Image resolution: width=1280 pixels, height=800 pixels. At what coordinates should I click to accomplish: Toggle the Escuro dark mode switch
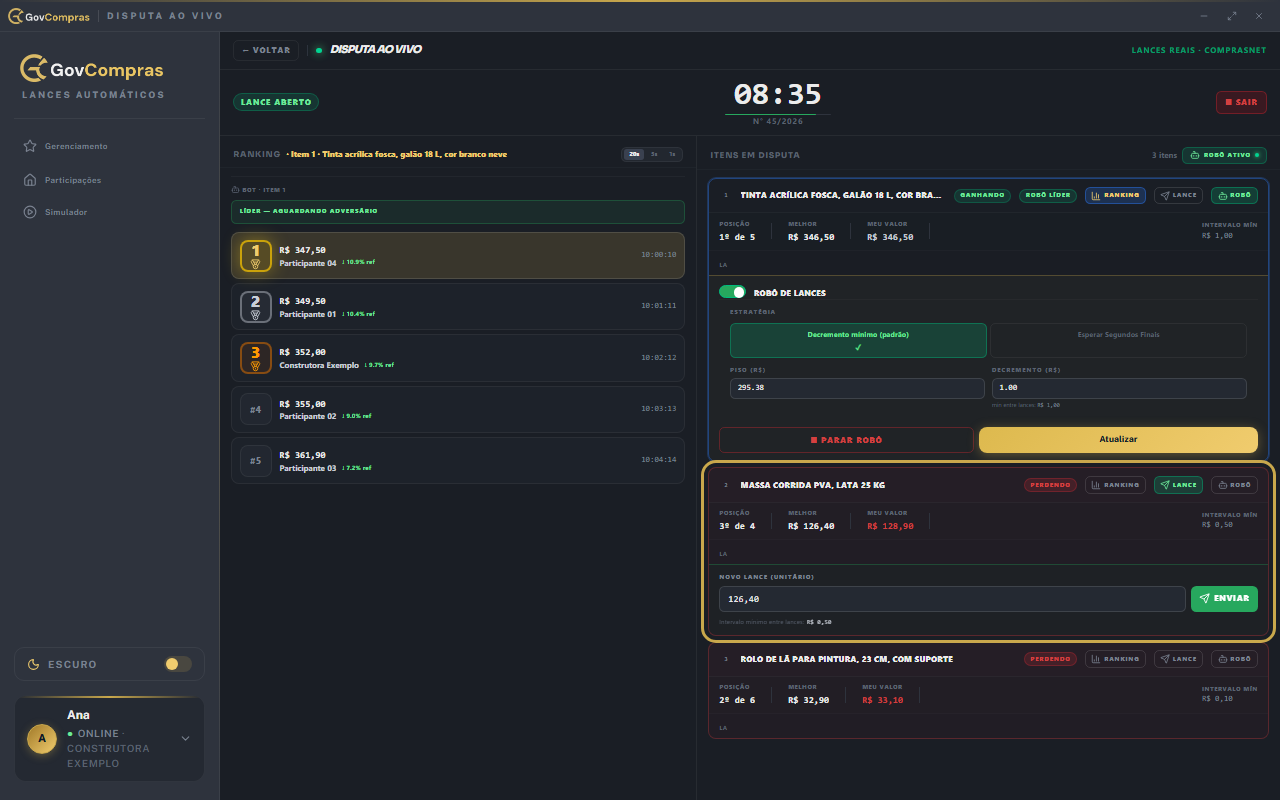click(x=178, y=664)
